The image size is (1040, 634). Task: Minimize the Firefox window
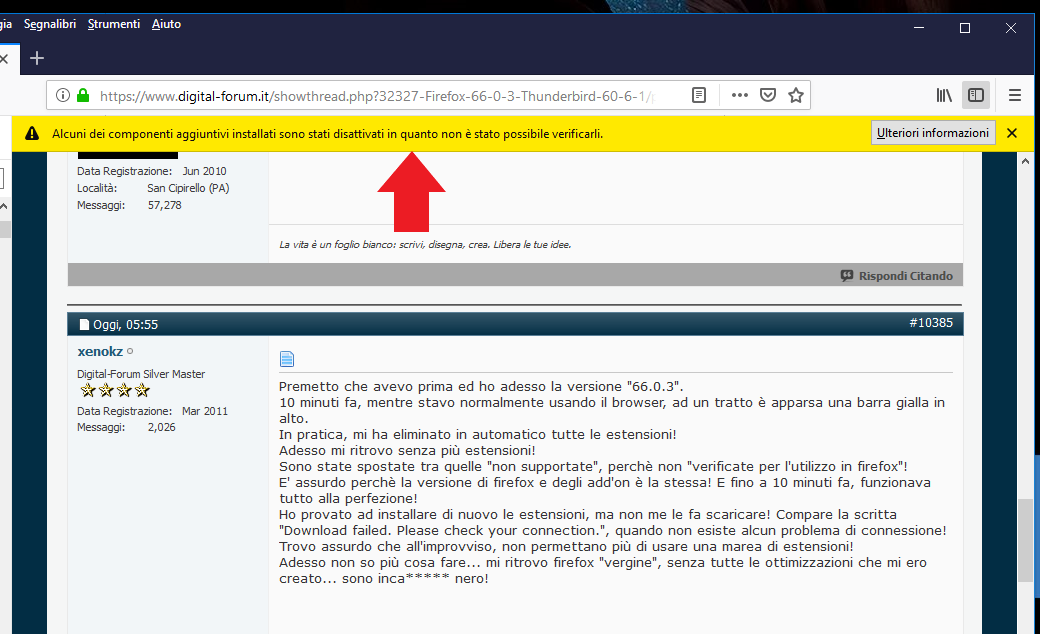919,28
